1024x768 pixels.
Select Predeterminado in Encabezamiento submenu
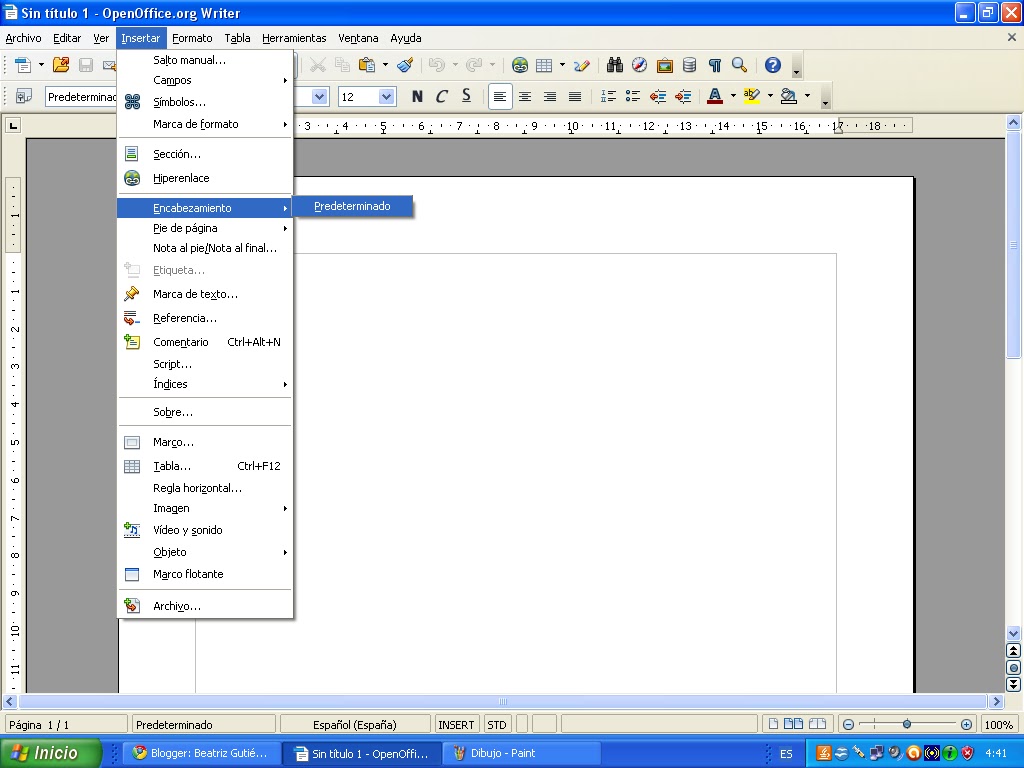point(352,206)
